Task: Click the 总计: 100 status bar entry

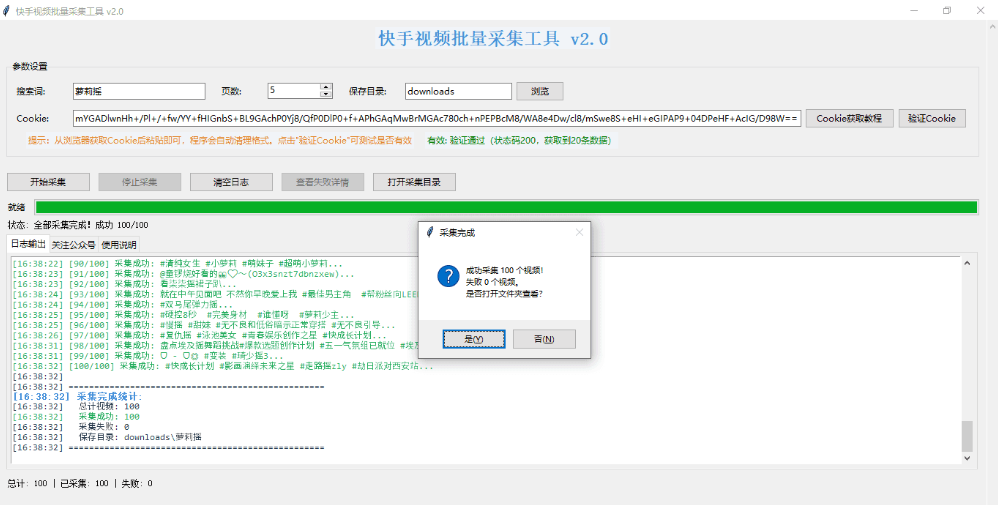Action: tap(27, 483)
